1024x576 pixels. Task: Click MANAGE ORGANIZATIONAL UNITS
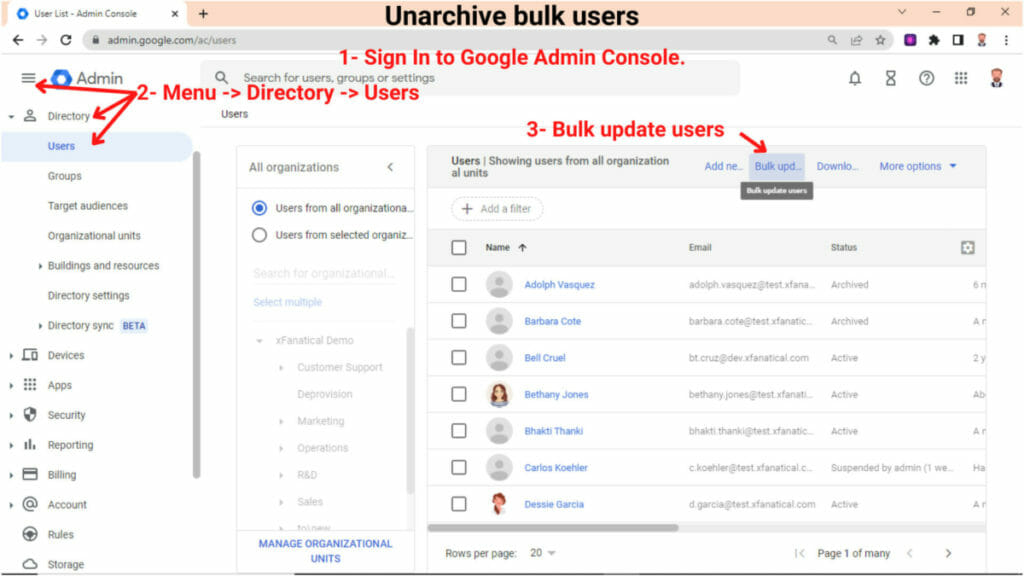(x=324, y=550)
